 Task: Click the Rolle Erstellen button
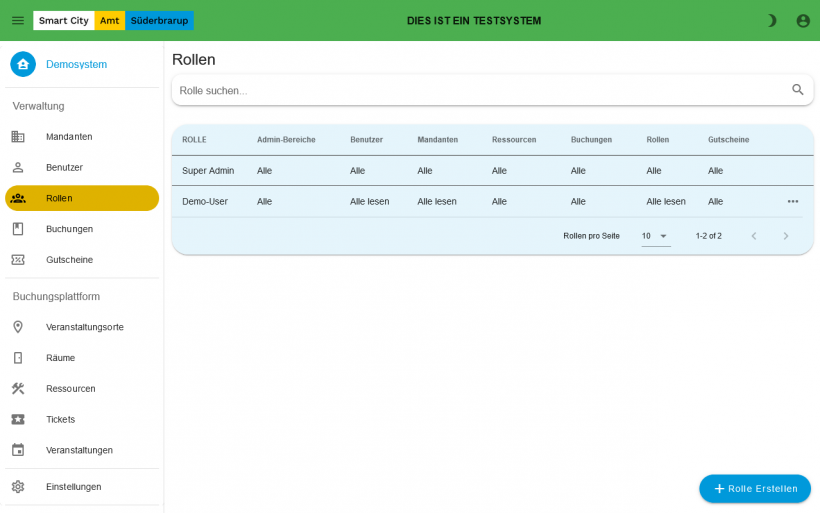[754, 489]
